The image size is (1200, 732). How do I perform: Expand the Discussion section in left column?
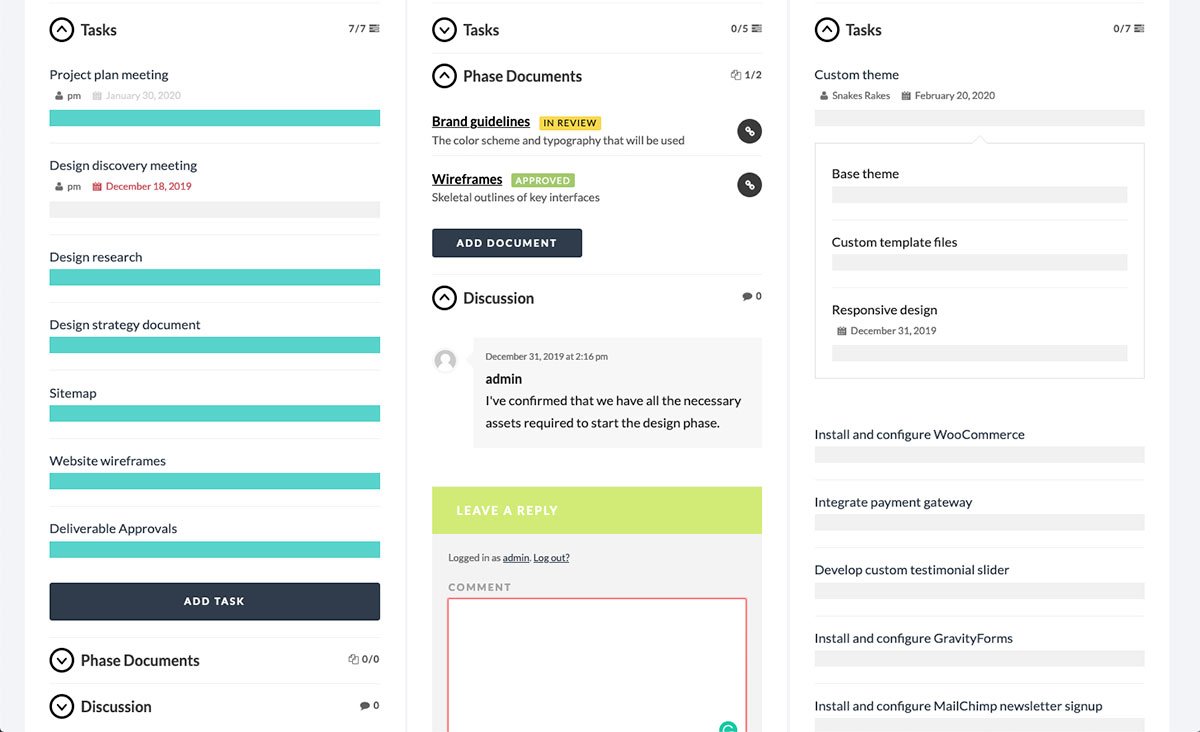pos(62,706)
